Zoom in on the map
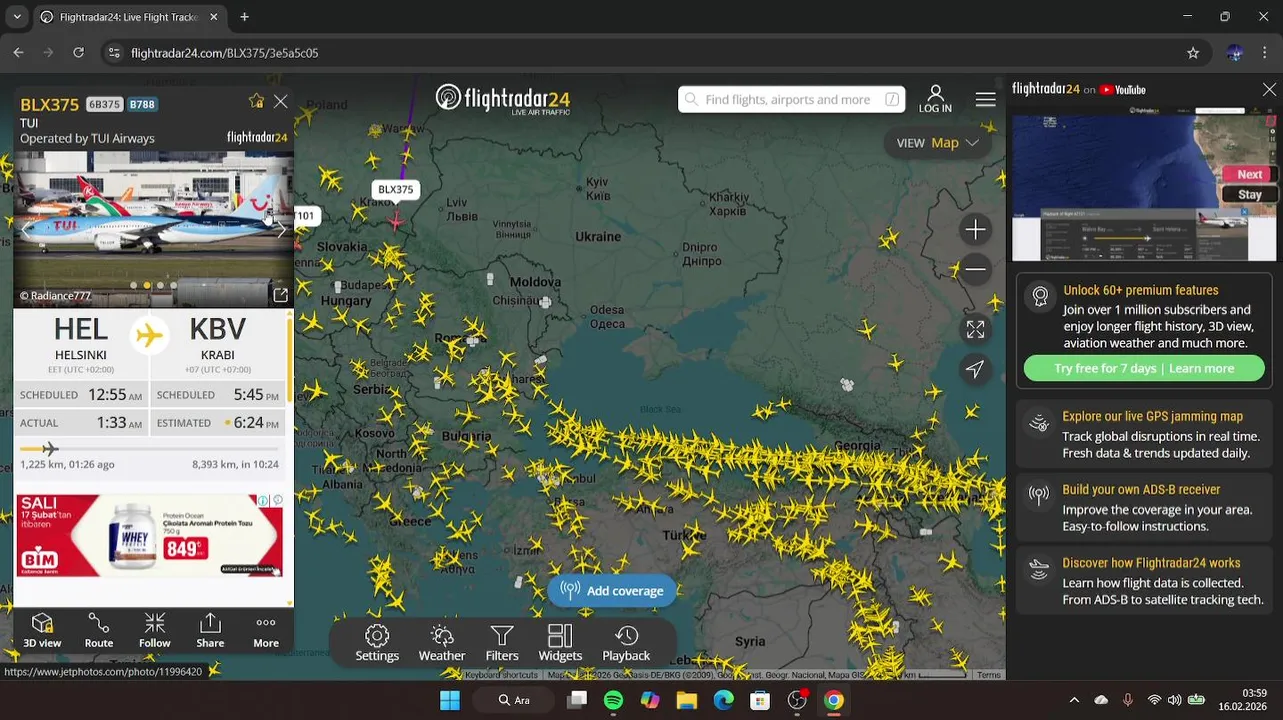Viewport: 1283px width, 720px height. tap(975, 229)
